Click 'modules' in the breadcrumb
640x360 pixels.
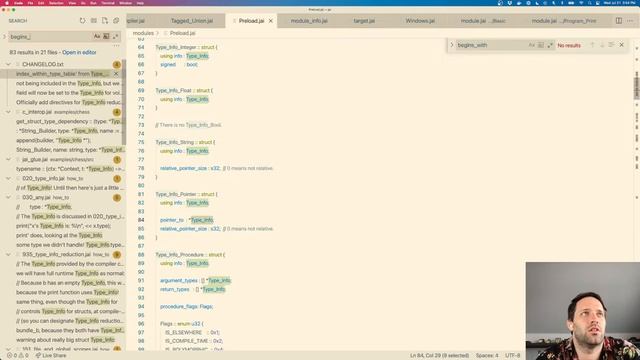pos(143,33)
